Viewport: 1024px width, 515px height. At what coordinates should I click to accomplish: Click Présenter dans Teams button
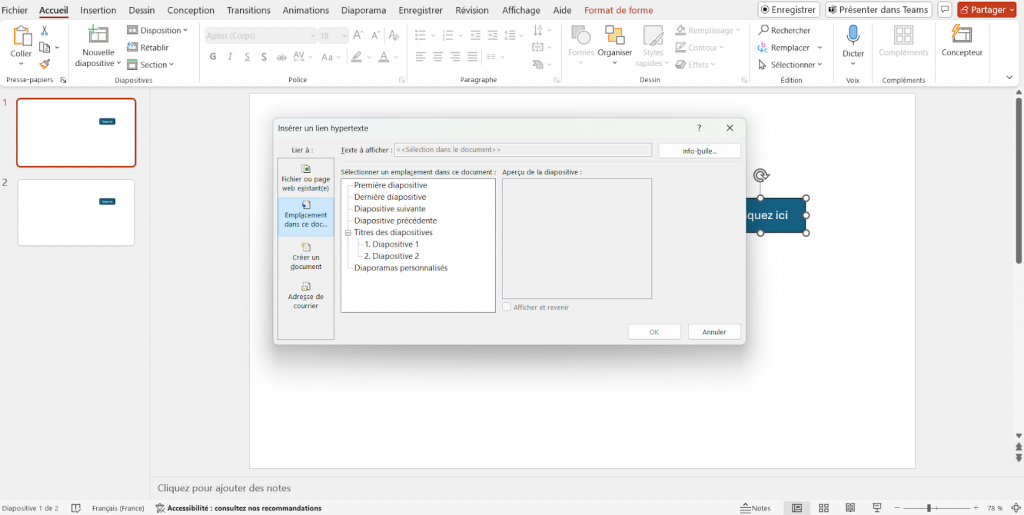878,10
